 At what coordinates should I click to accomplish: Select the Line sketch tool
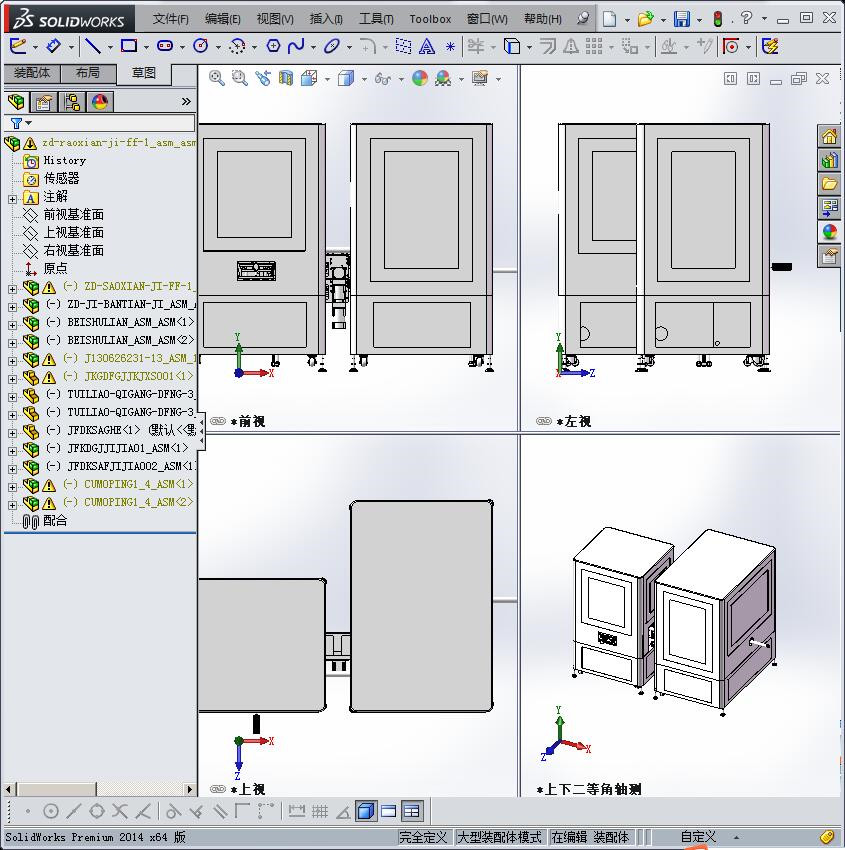[x=93, y=46]
